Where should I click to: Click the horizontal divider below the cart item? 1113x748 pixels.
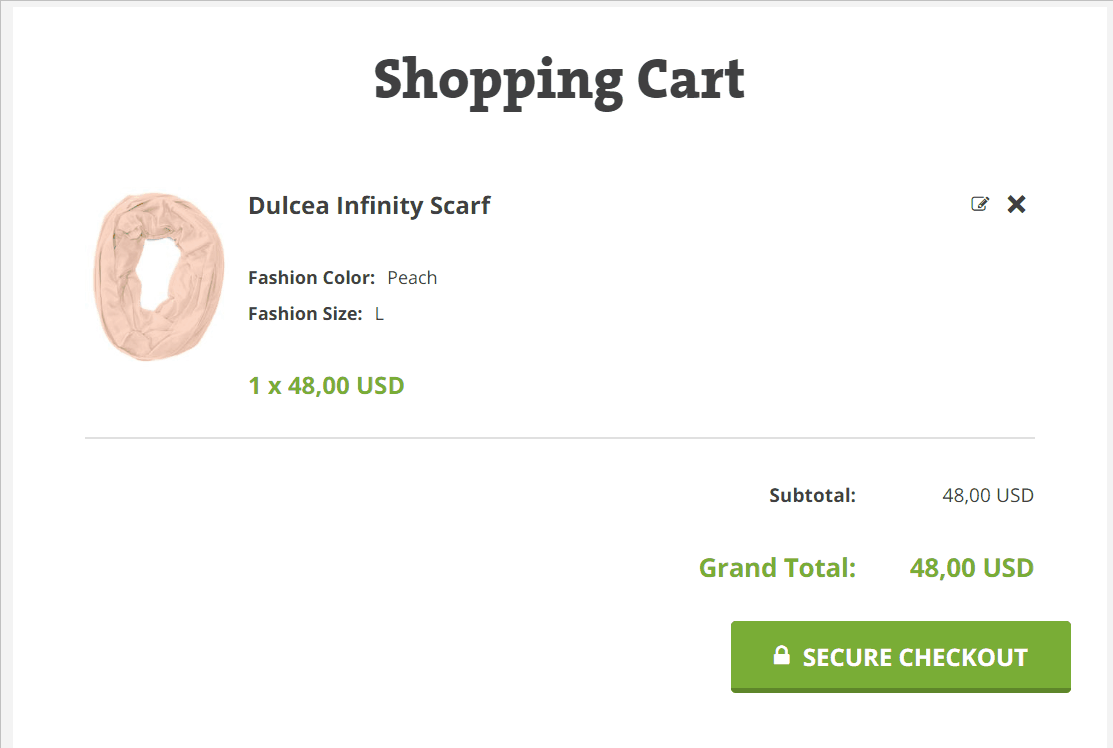559,438
